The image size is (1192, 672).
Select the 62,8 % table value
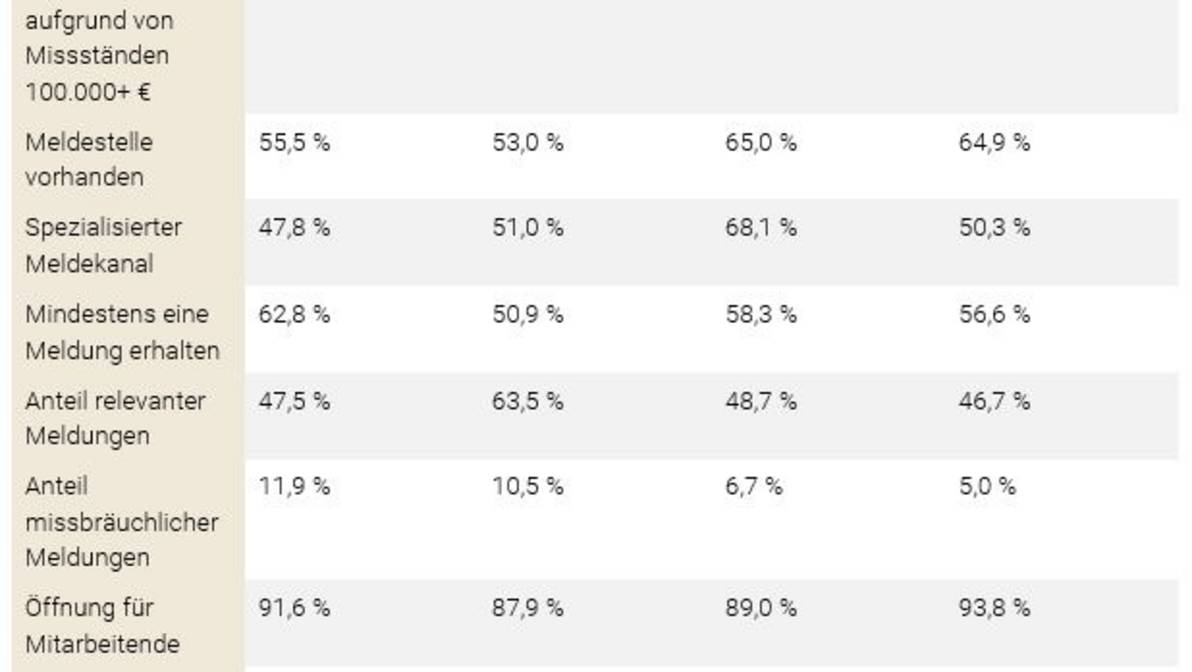(x=294, y=314)
